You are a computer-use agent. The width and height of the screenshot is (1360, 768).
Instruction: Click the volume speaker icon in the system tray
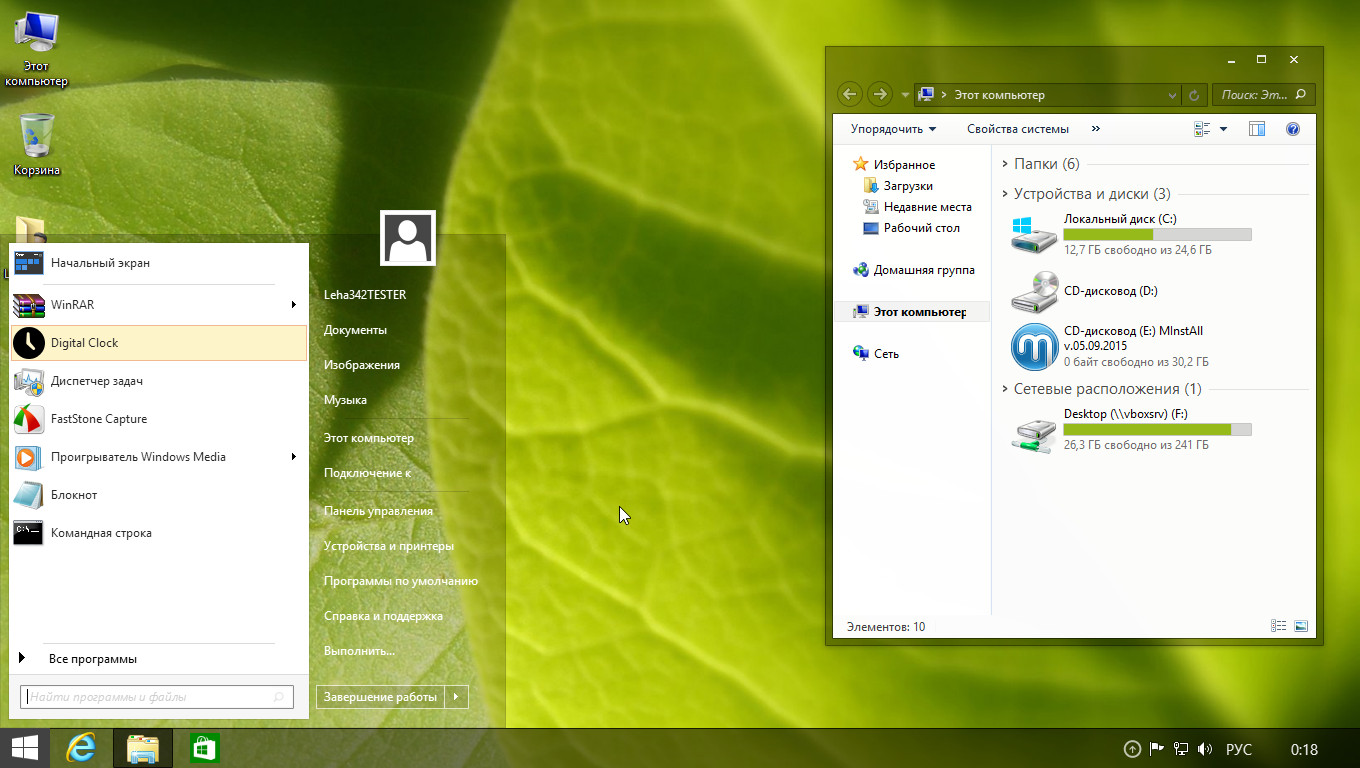pyautogui.click(x=1205, y=749)
